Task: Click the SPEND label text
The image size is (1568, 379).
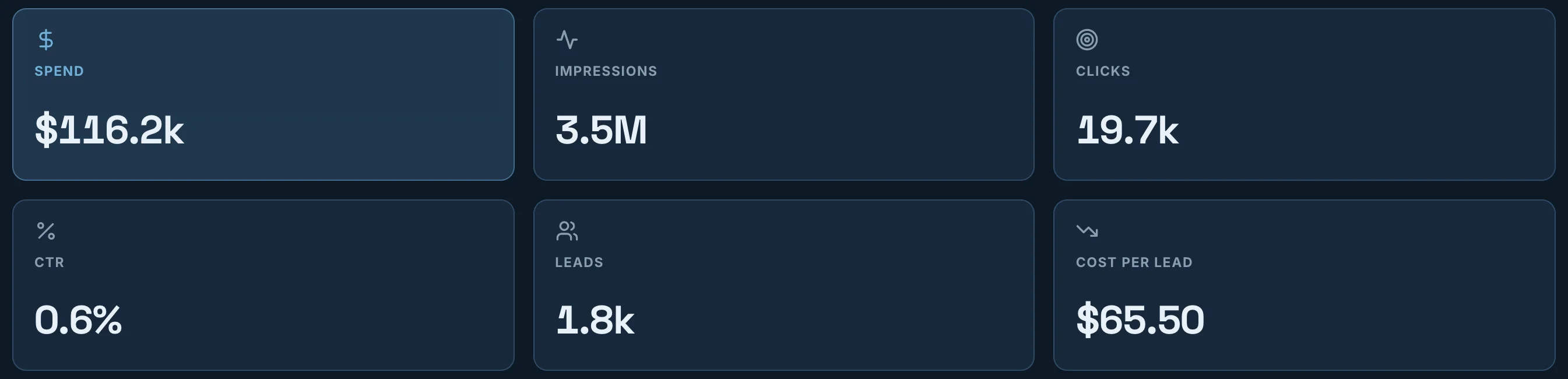Action: point(59,71)
